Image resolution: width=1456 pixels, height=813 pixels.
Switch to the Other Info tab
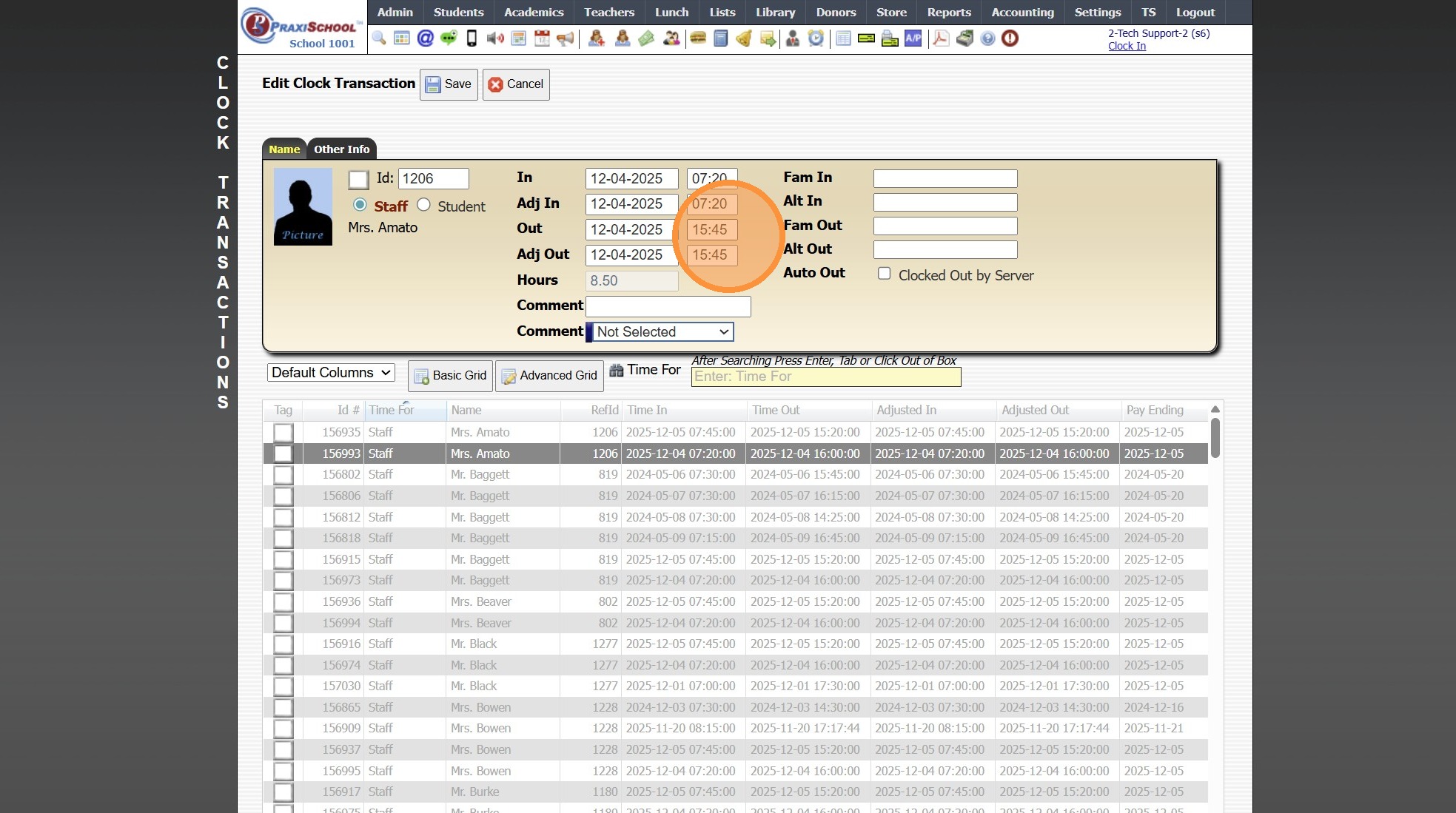click(x=341, y=149)
